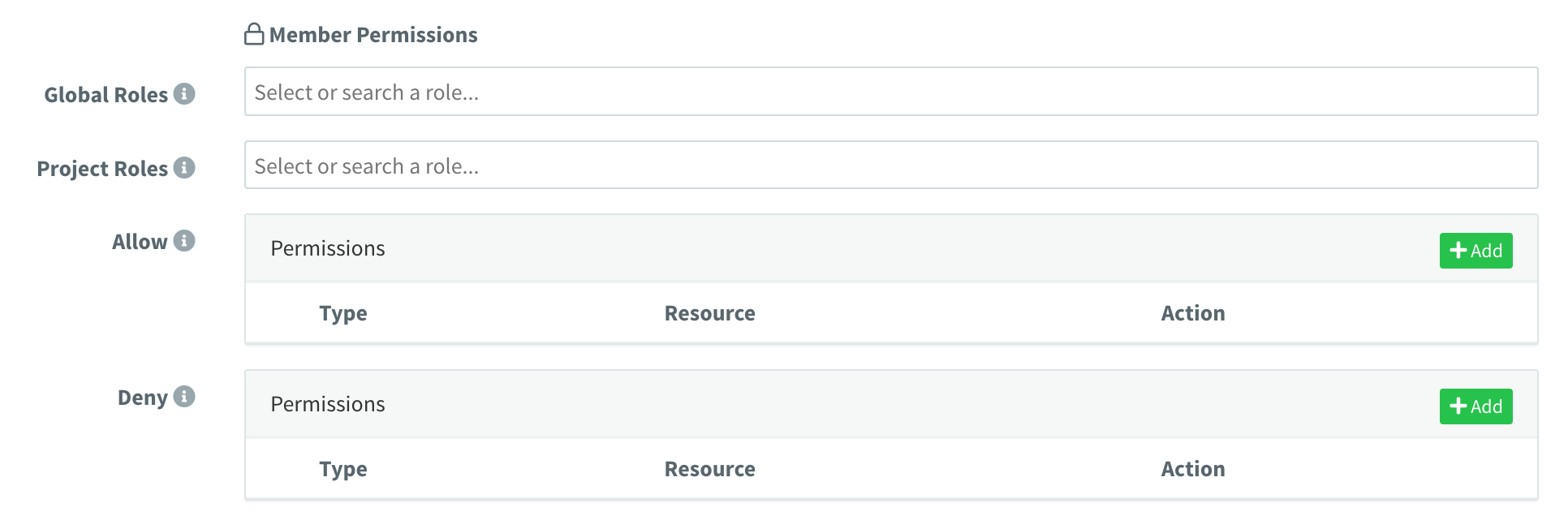Open the info tooltip icon next to Allow
Screen dimensions: 1568x529
(184, 241)
